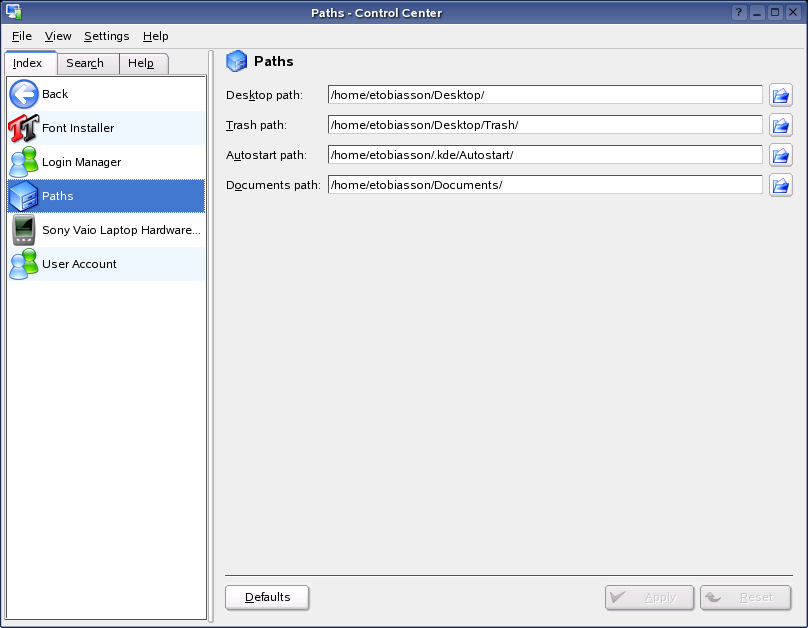This screenshot has width=808, height=628.
Task: Click the Defaults button
Action: pyautogui.click(x=267, y=597)
